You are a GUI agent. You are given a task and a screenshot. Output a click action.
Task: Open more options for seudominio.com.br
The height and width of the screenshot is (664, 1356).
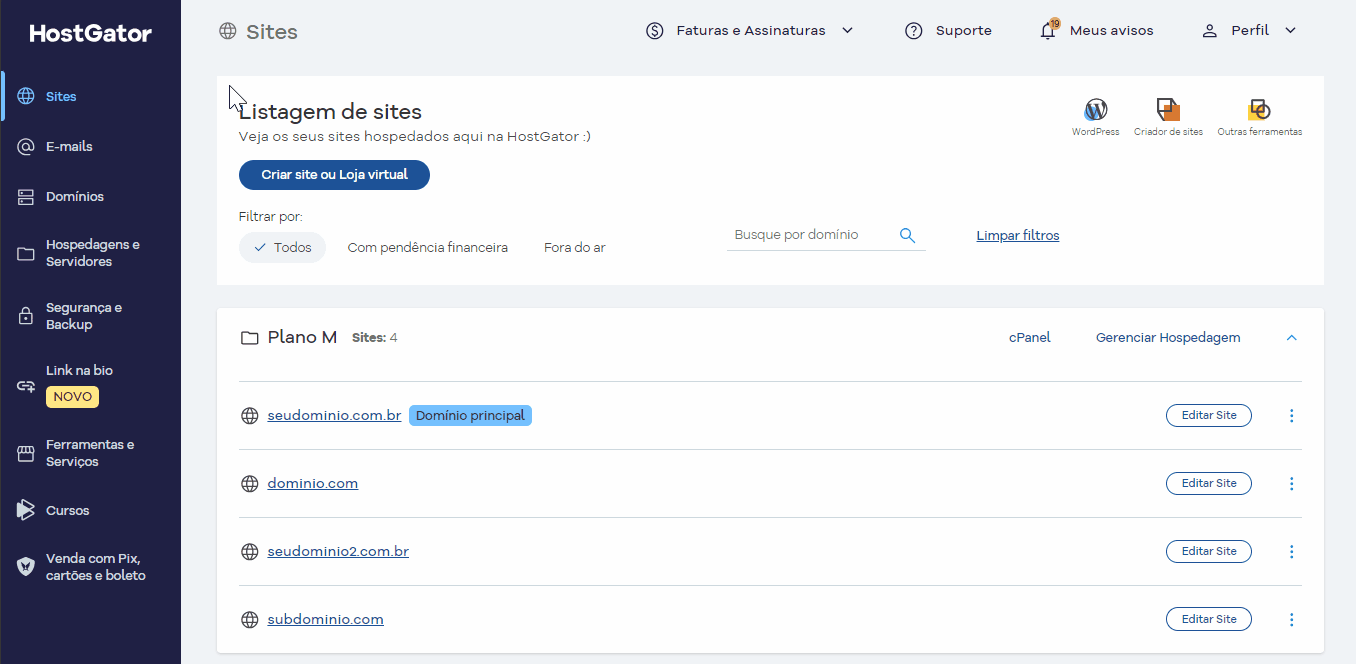coord(1291,415)
